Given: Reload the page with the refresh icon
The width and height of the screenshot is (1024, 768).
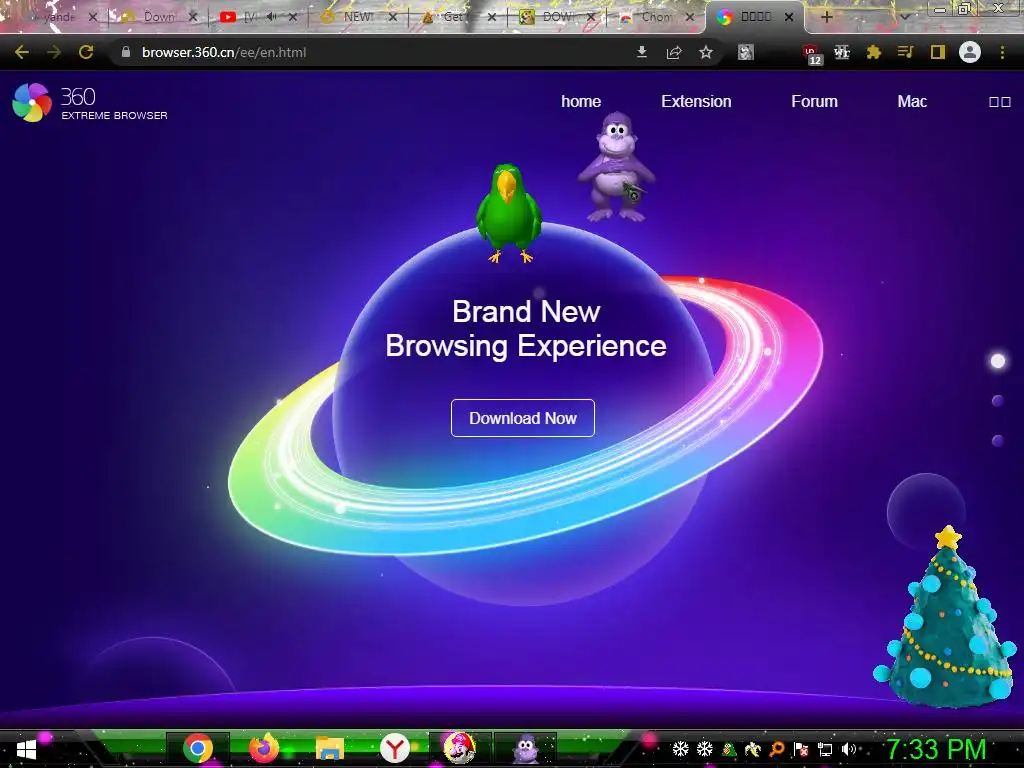Looking at the screenshot, I should pos(86,52).
